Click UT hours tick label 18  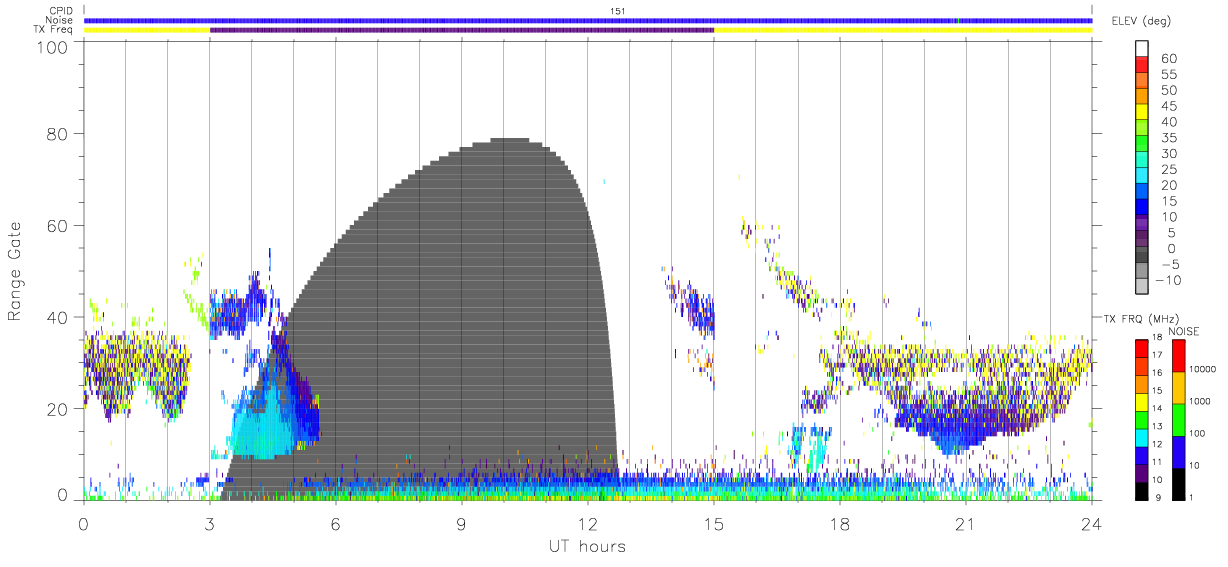pos(840,523)
